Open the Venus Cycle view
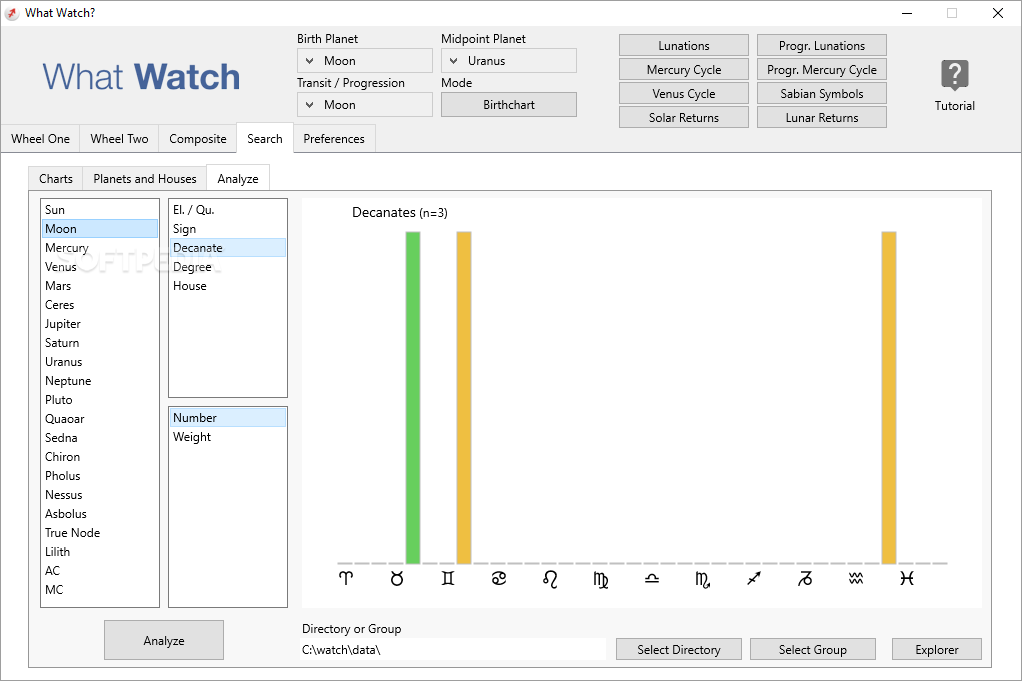This screenshot has height=681, width=1022. (x=684, y=94)
